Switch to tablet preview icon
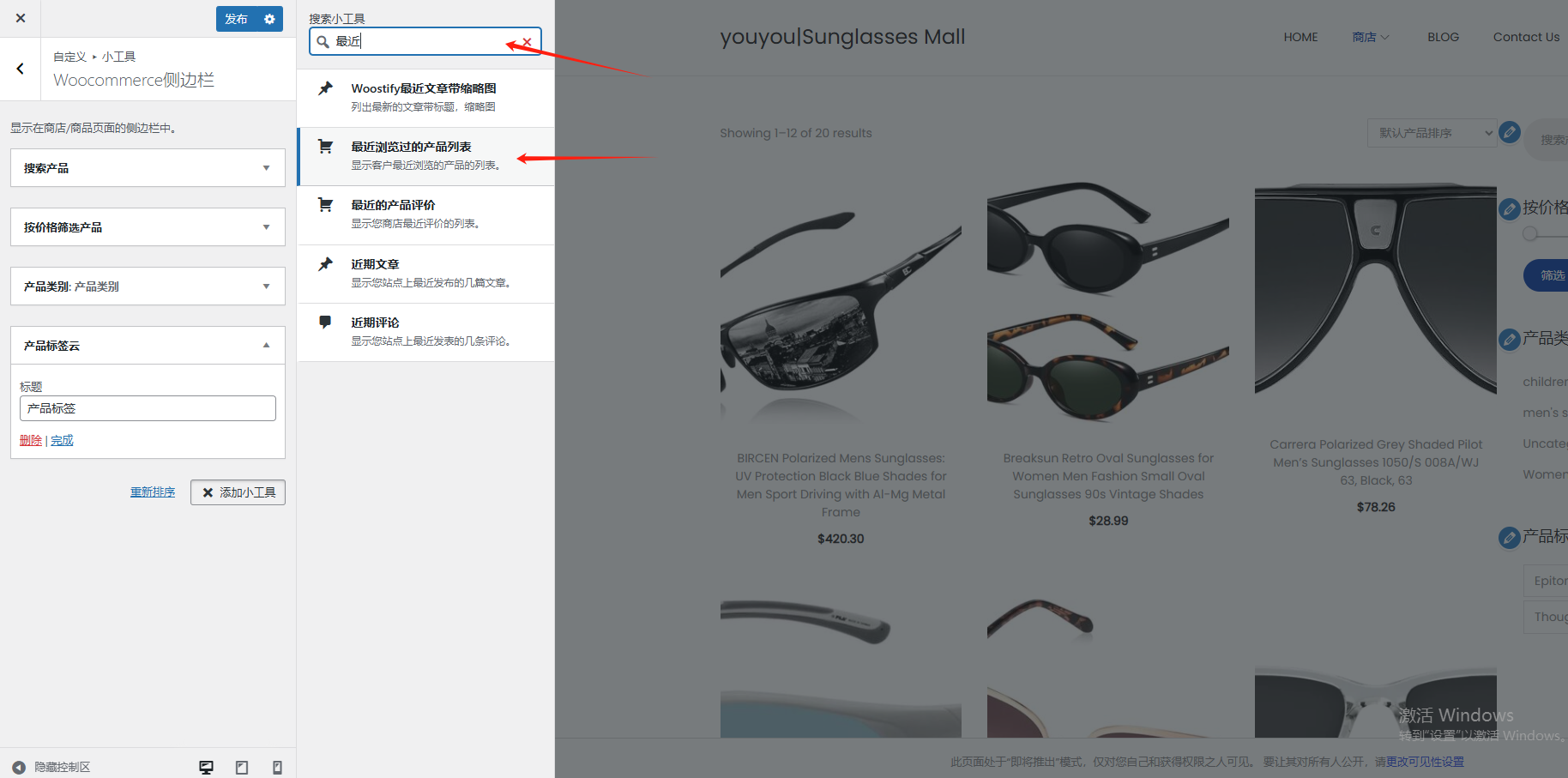Screen dimensions: 1568x778 point(242,767)
